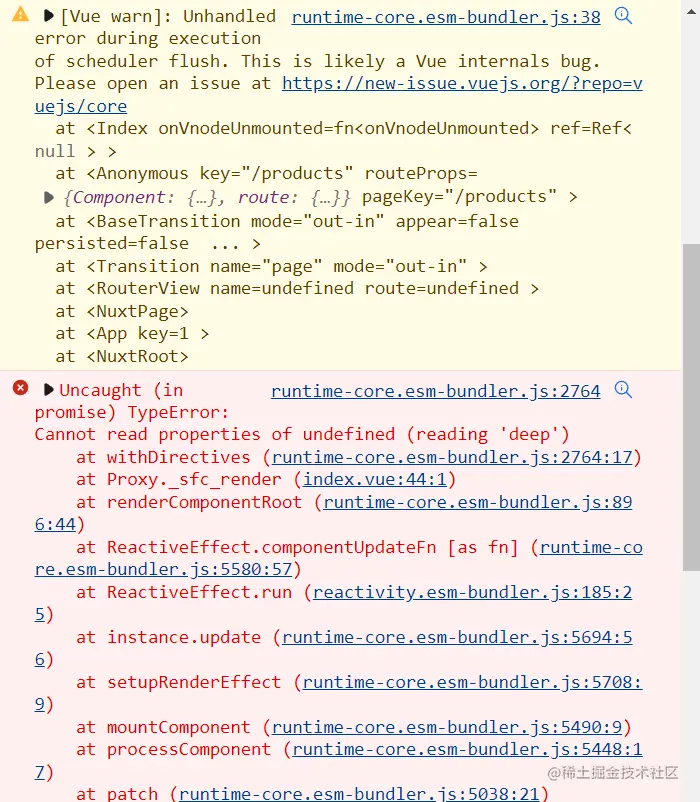Click the vertical scrollbar thumb
This screenshot has width=700, height=802.
click(x=691, y=407)
